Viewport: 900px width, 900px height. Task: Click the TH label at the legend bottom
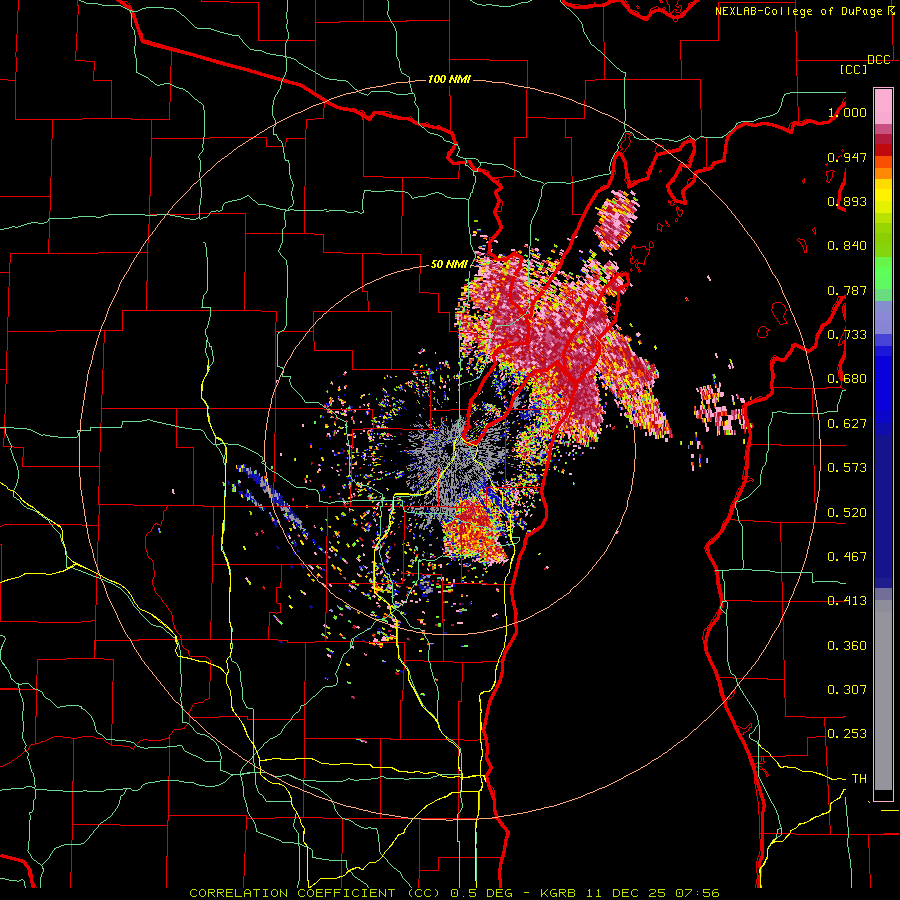point(859,779)
